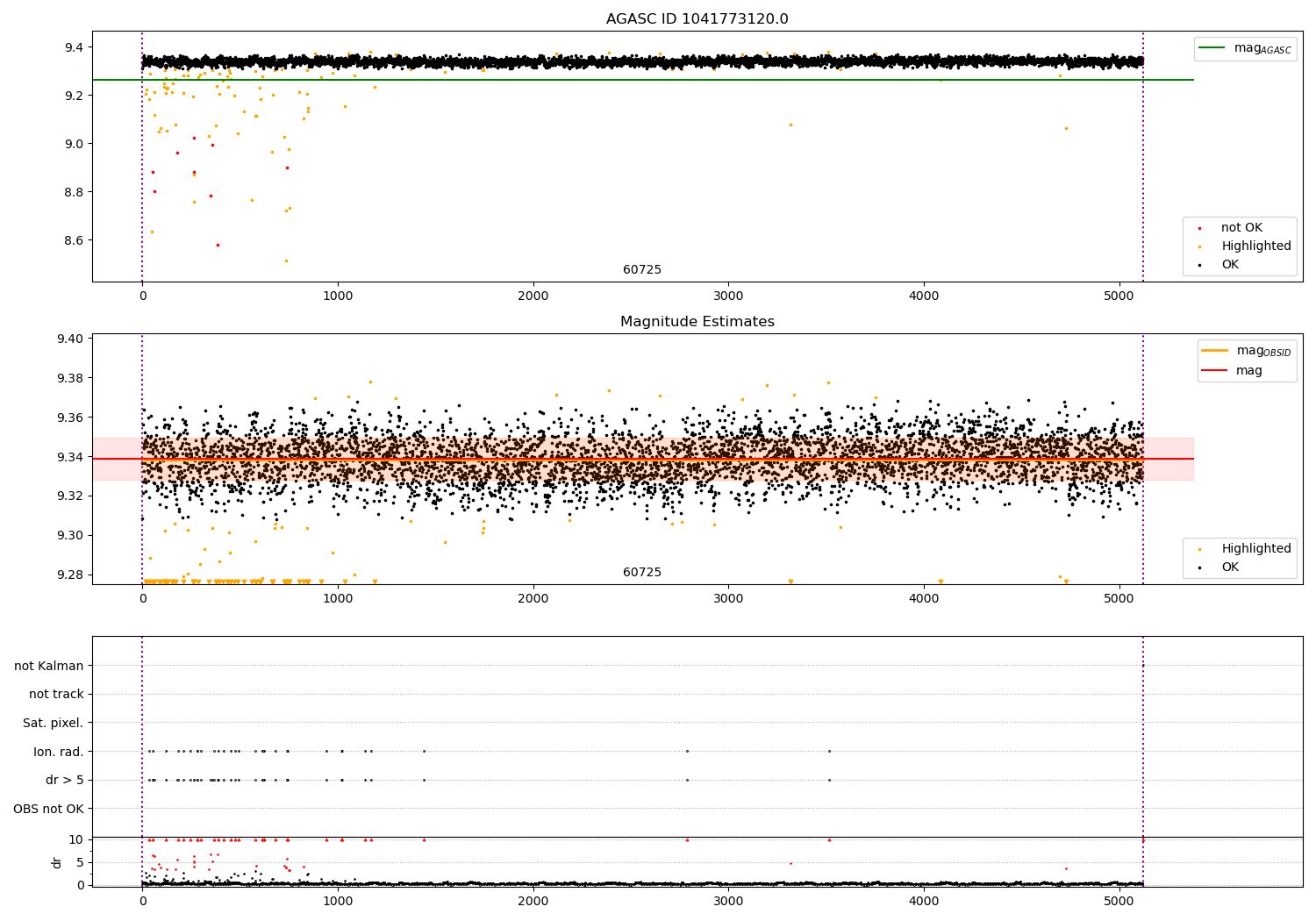Screen dimensions: 1316x921
Task: Click x-tick '2000' under Magnitude Estimates plot
Action: click(x=533, y=599)
